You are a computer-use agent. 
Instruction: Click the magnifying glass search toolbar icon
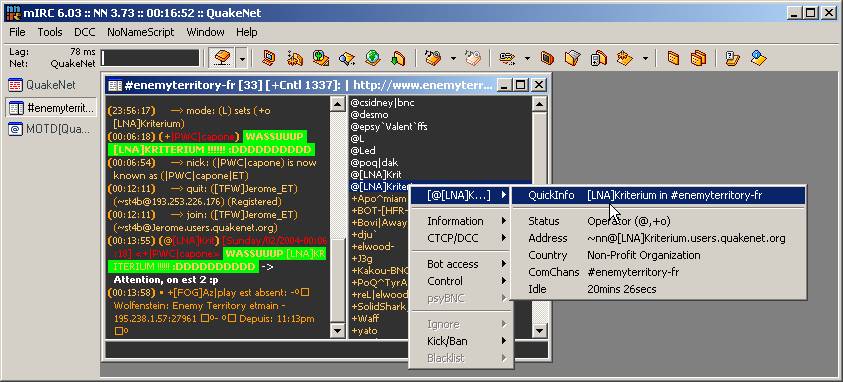[347, 57]
